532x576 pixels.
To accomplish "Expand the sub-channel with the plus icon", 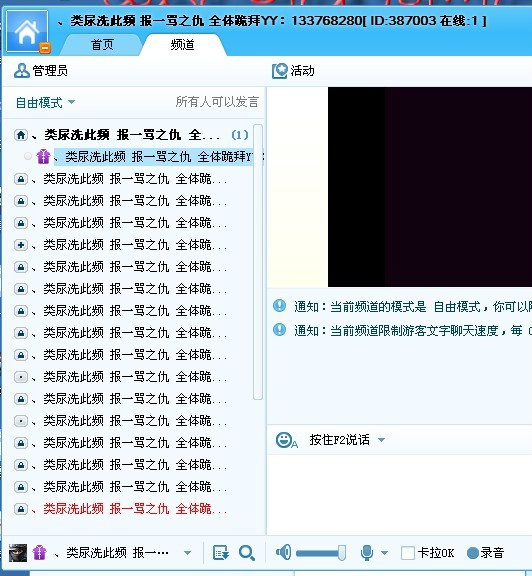I will coord(21,245).
